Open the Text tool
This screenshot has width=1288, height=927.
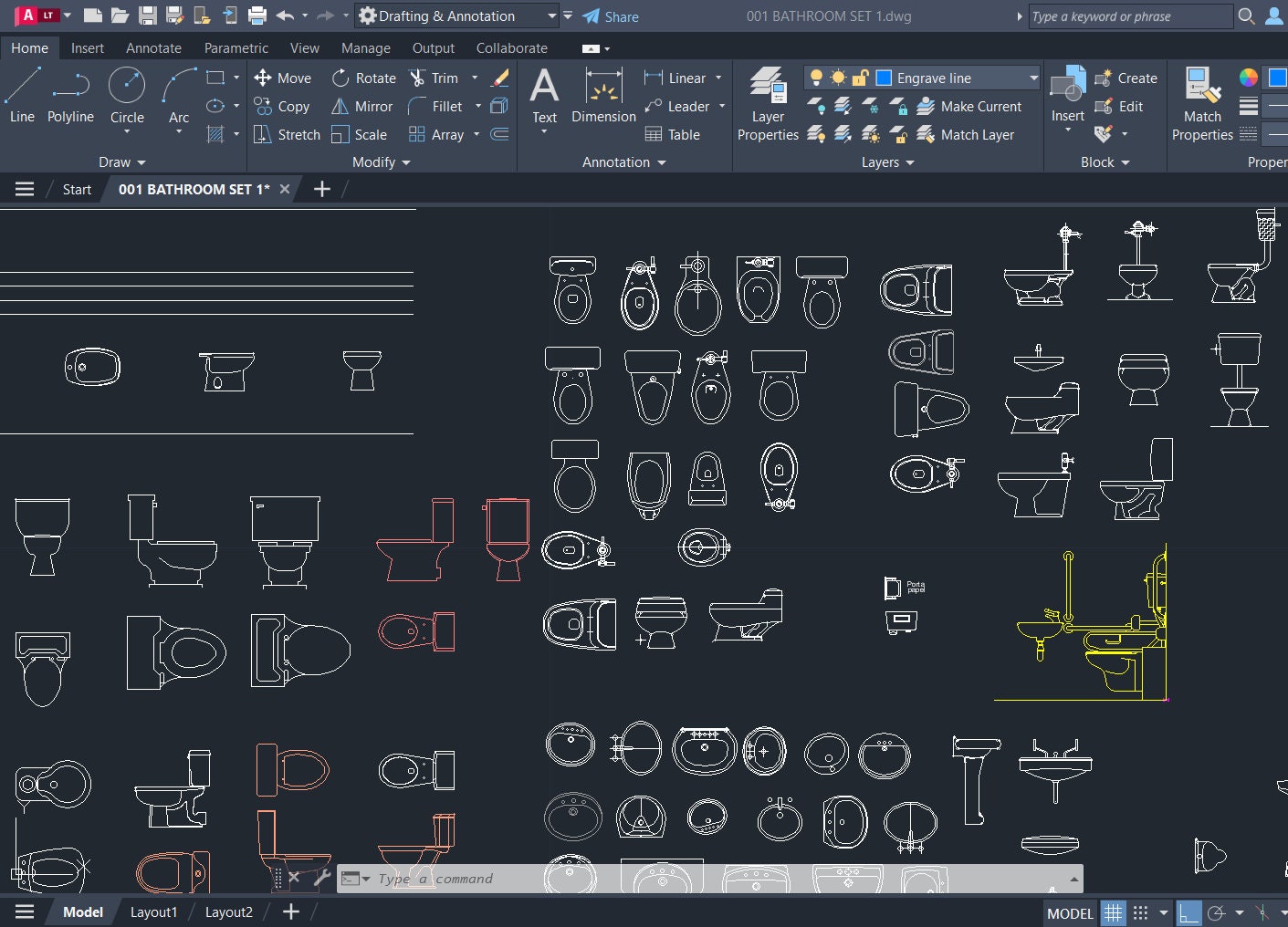coord(544,94)
